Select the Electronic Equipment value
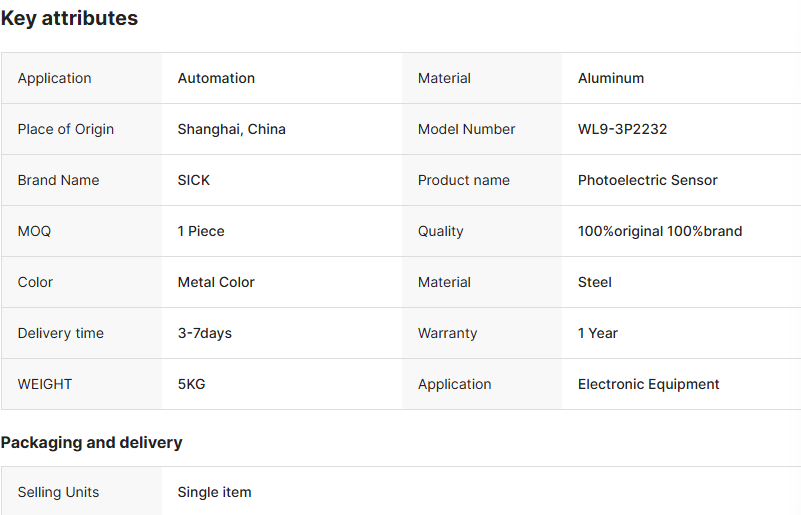Screen dimensions: 801x515 tap(648, 384)
